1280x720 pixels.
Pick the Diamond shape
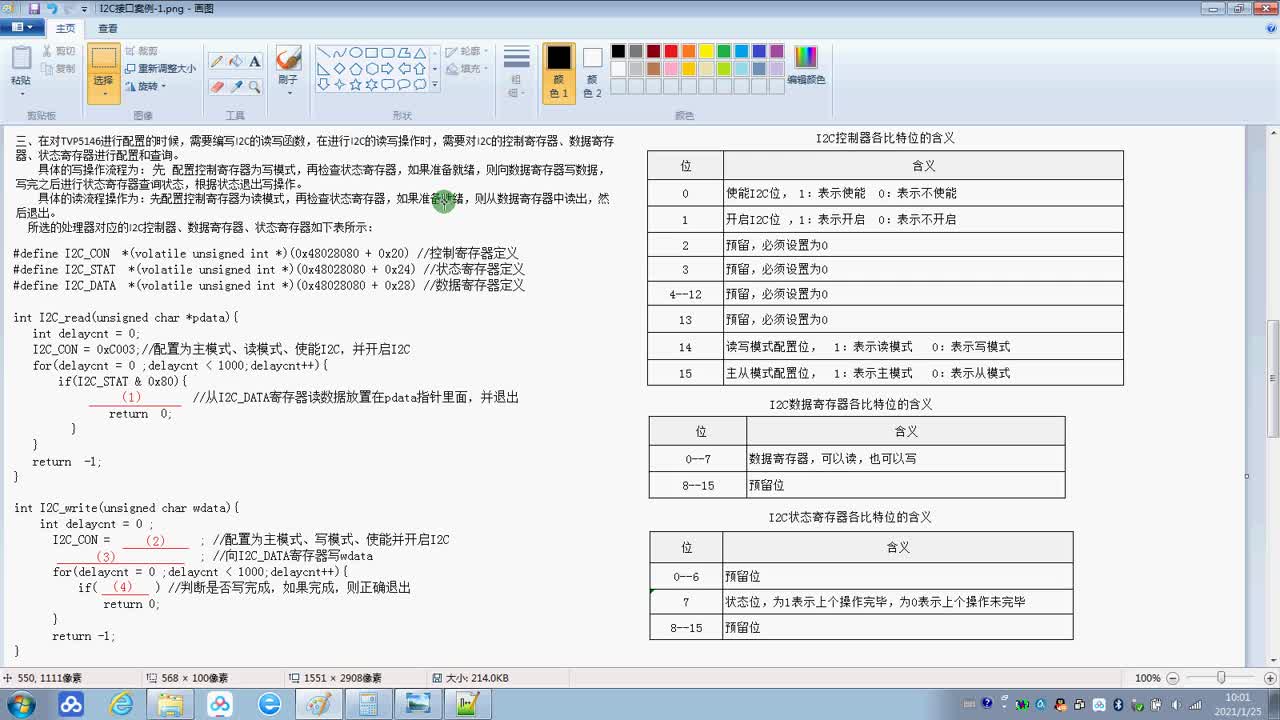[339, 69]
